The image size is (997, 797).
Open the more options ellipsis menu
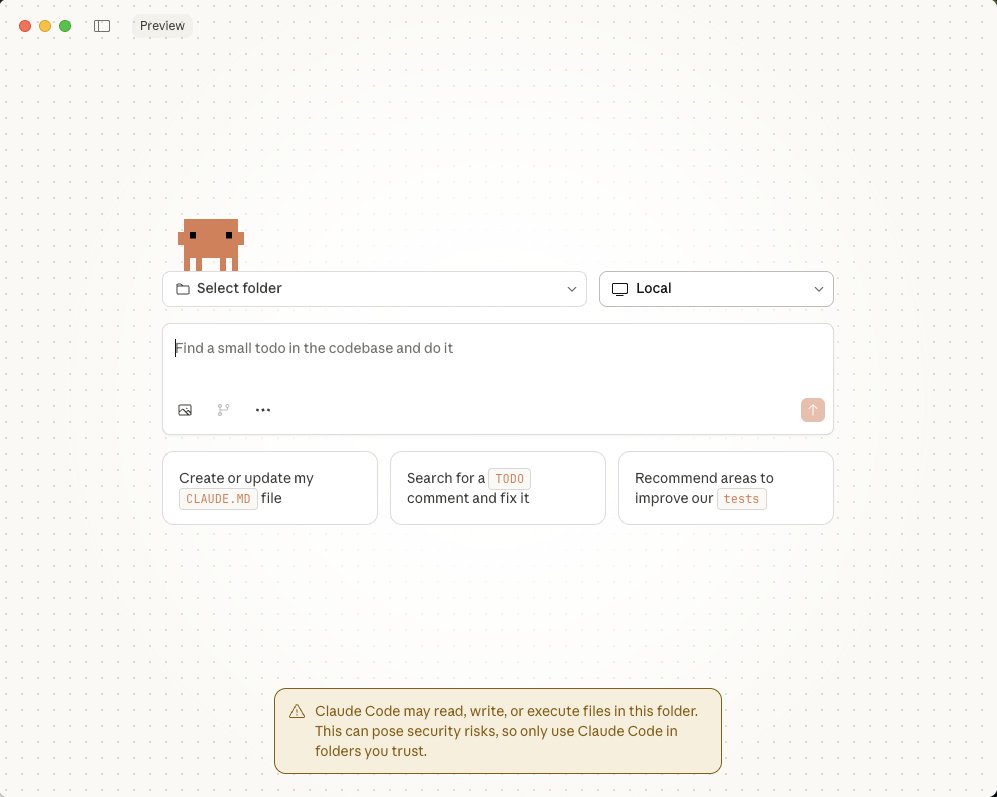click(x=263, y=410)
